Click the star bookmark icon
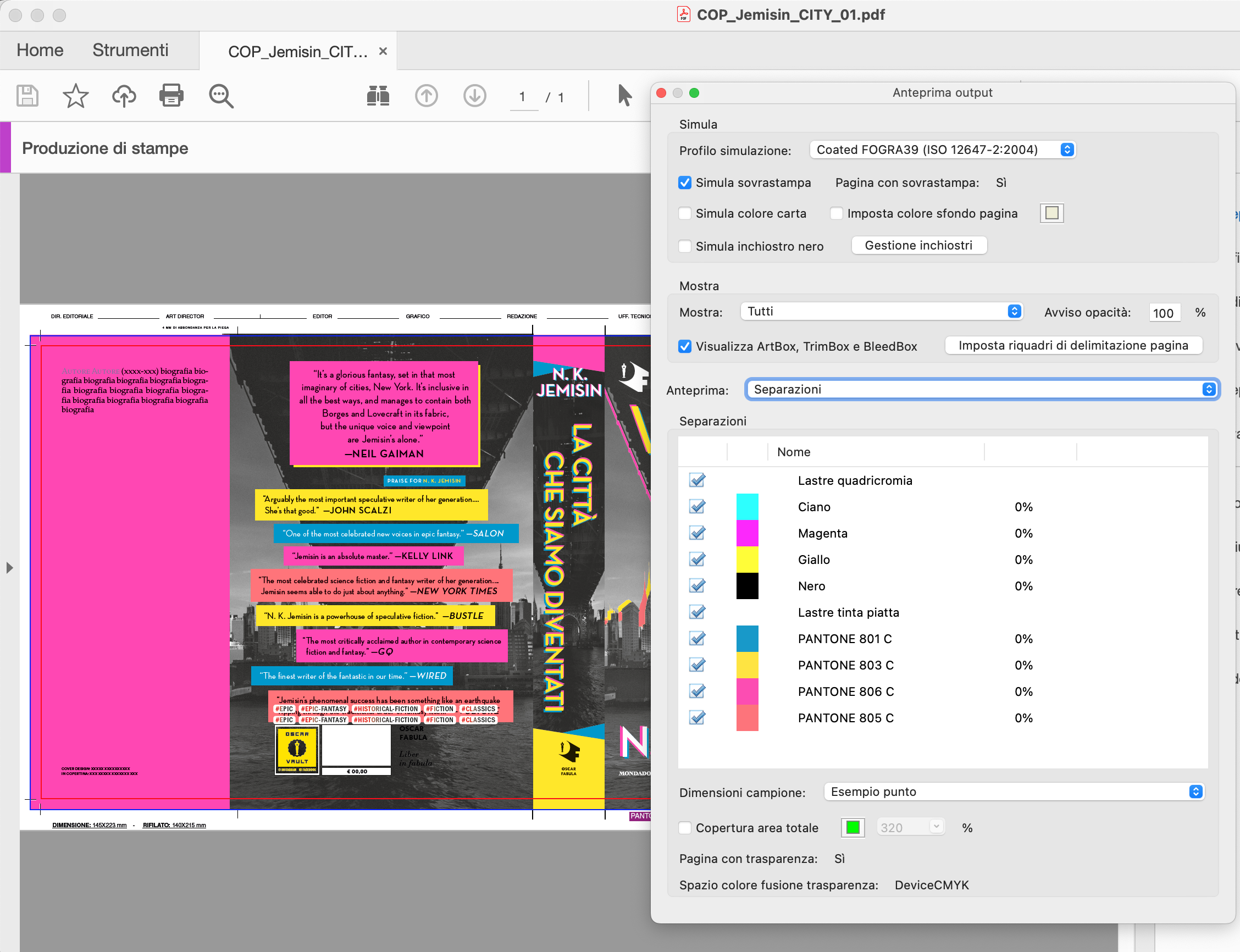The image size is (1240, 952). (x=75, y=96)
